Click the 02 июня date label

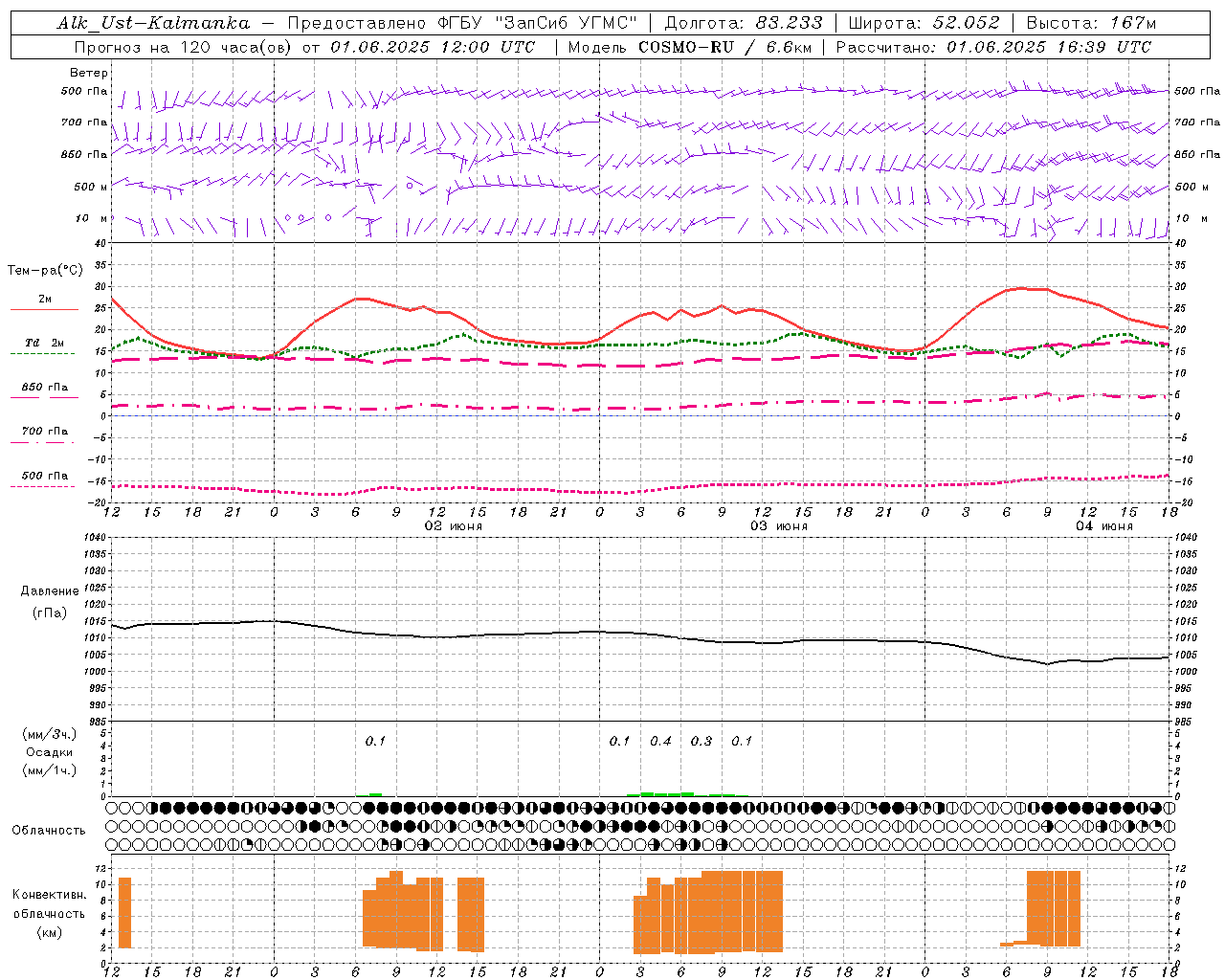coord(454,526)
